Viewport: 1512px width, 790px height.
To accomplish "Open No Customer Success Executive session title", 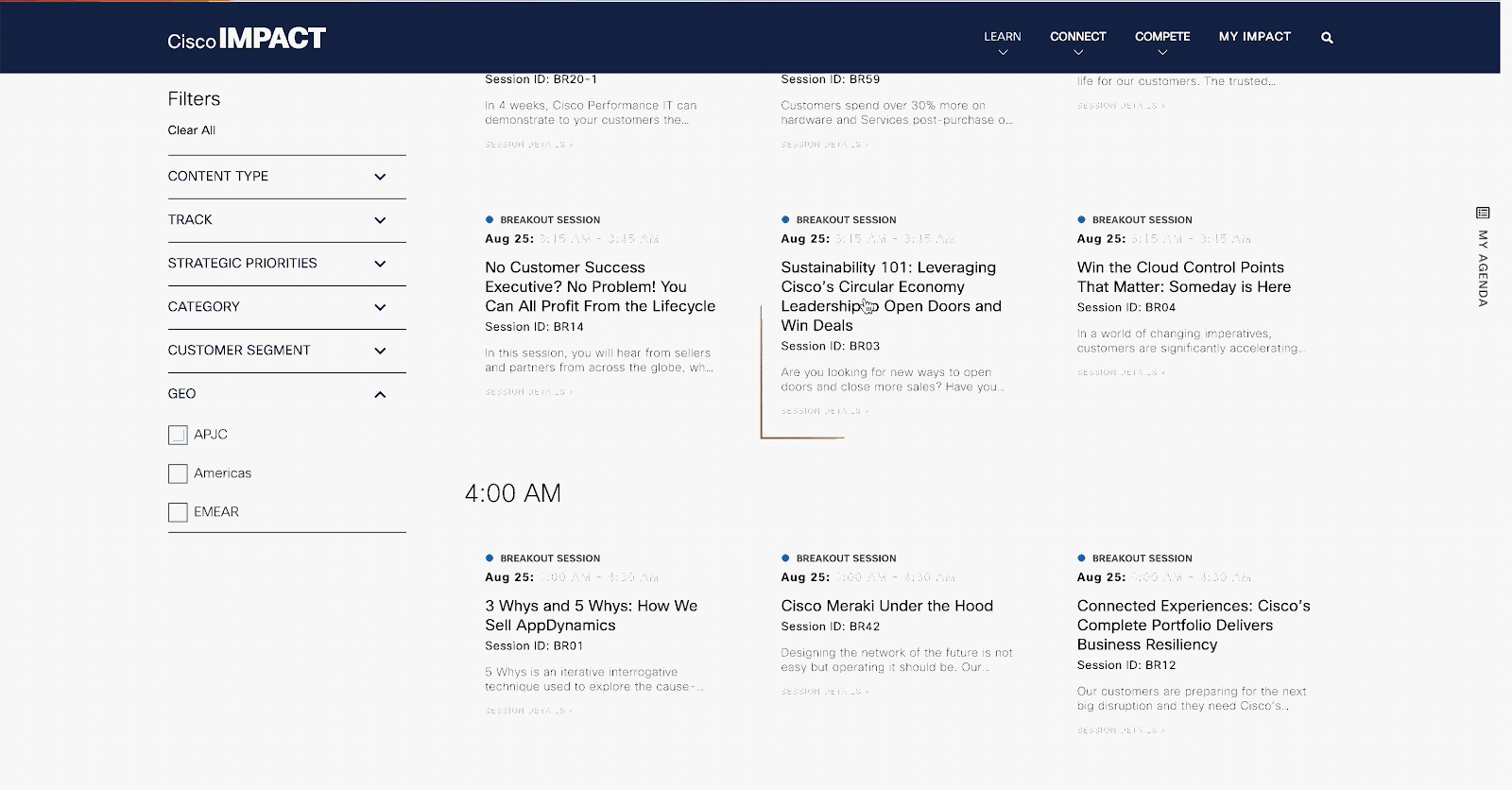I will pos(600,287).
